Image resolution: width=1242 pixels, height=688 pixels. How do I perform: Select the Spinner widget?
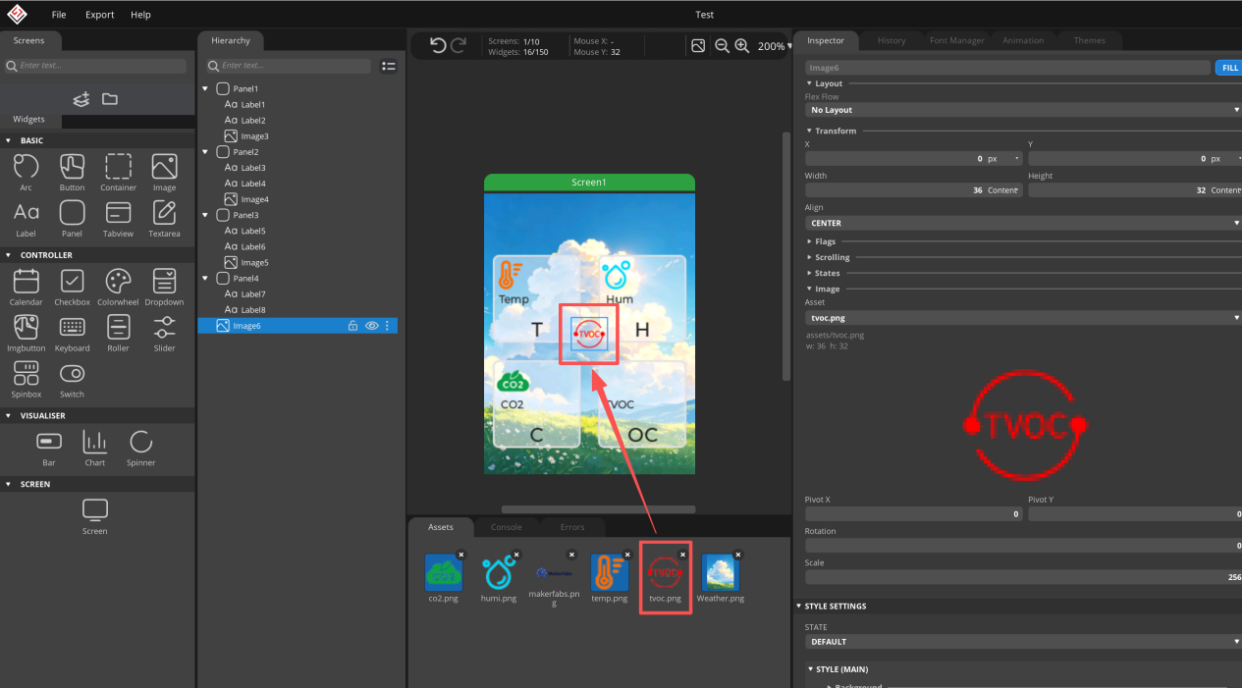[x=141, y=448]
